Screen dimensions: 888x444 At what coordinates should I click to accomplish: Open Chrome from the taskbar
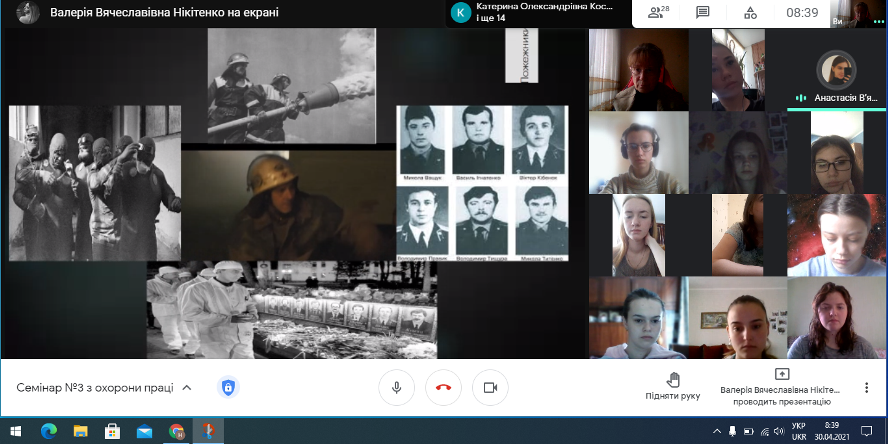(177, 431)
